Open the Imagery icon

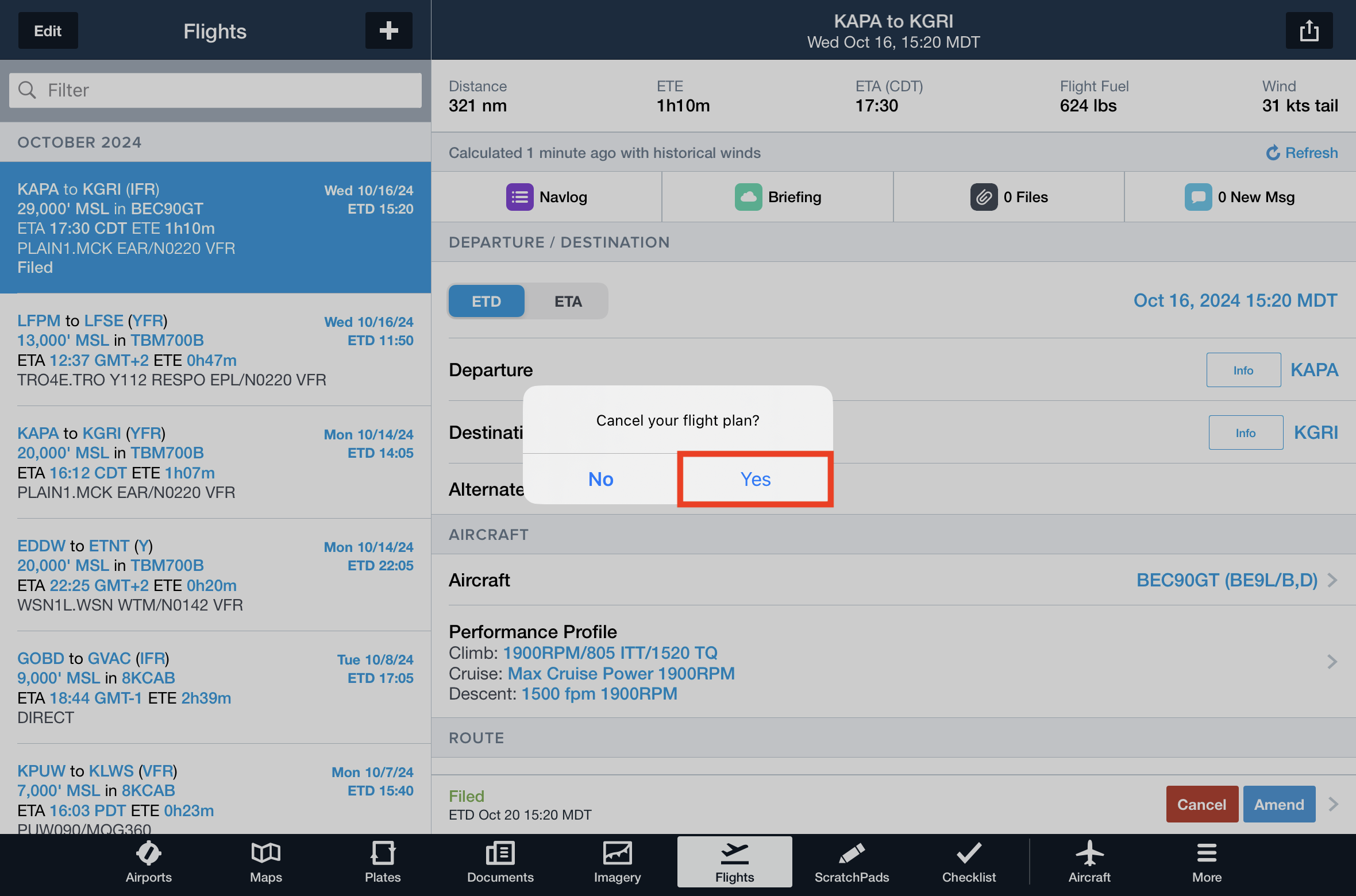click(x=617, y=862)
